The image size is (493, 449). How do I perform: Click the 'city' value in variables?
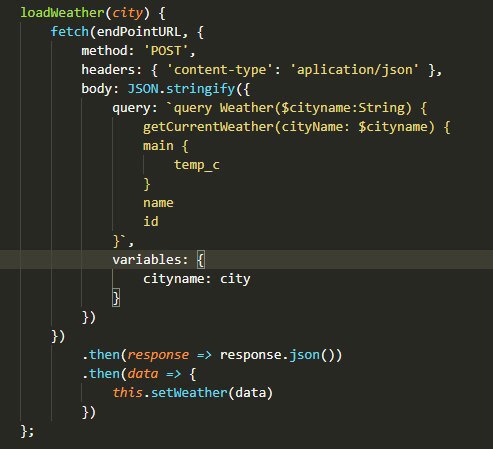pos(235,279)
